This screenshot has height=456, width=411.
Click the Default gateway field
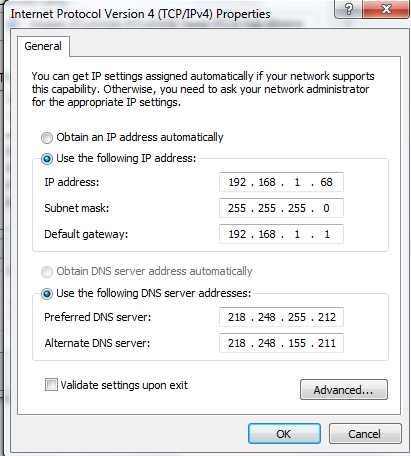pos(281,234)
